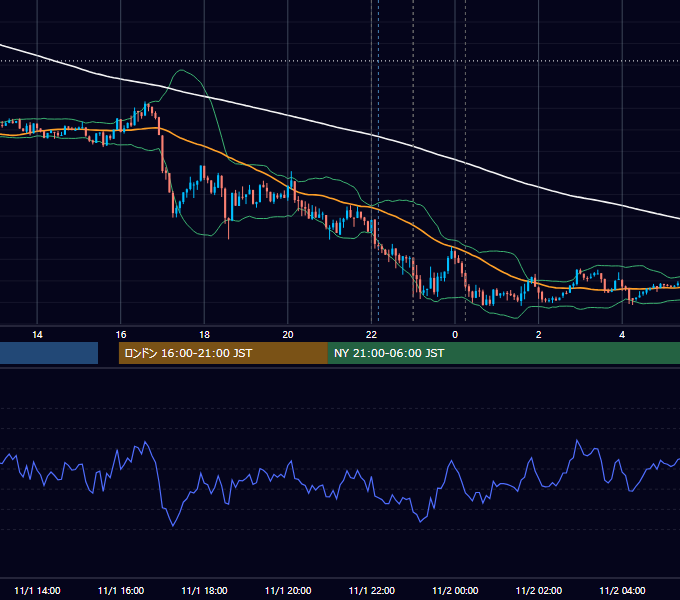Click the "11/1 22:00" date label
The height and width of the screenshot is (600, 680).
(372, 590)
